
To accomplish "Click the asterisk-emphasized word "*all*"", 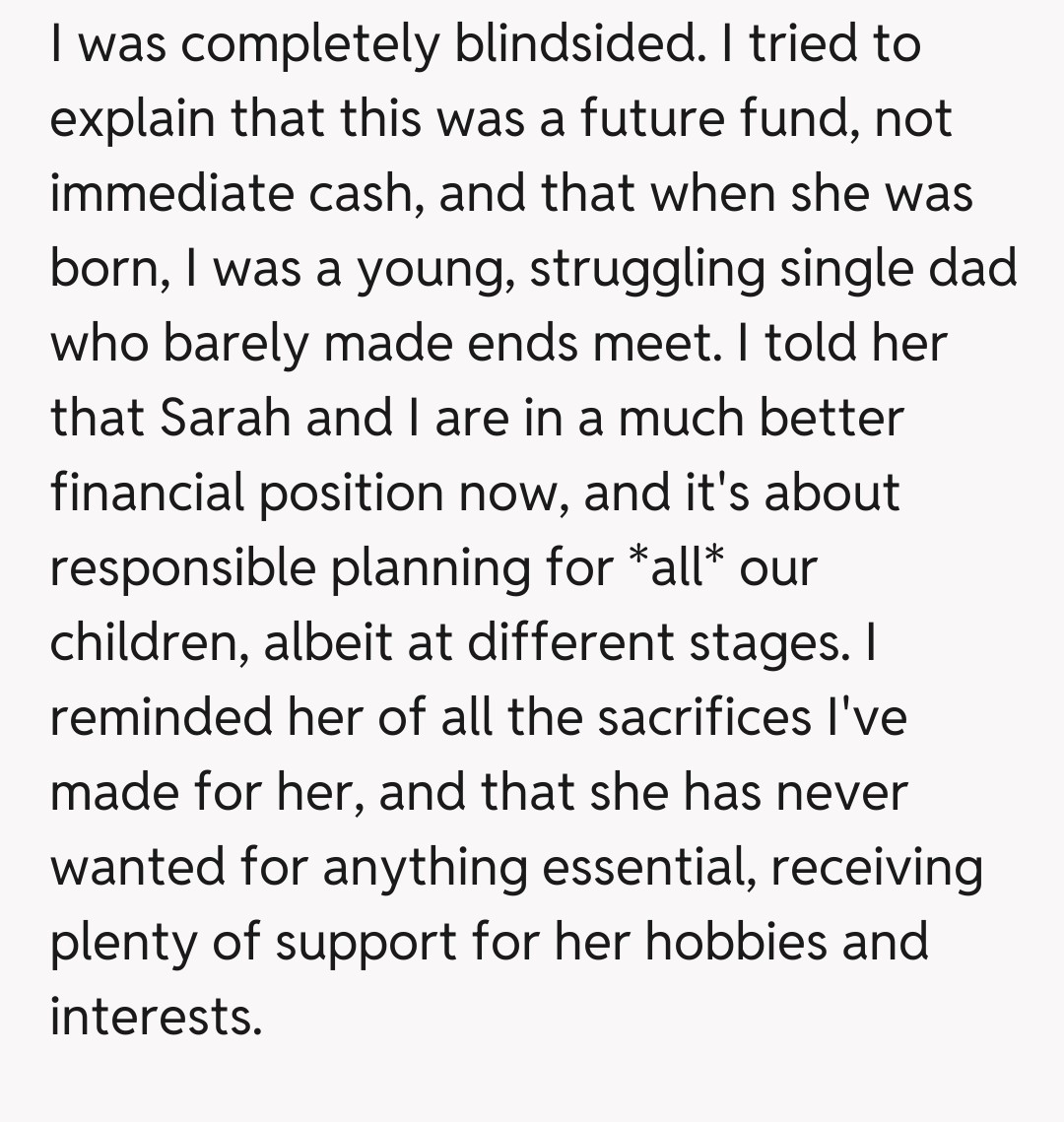I will pyautogui.click(x=675, y=567).
